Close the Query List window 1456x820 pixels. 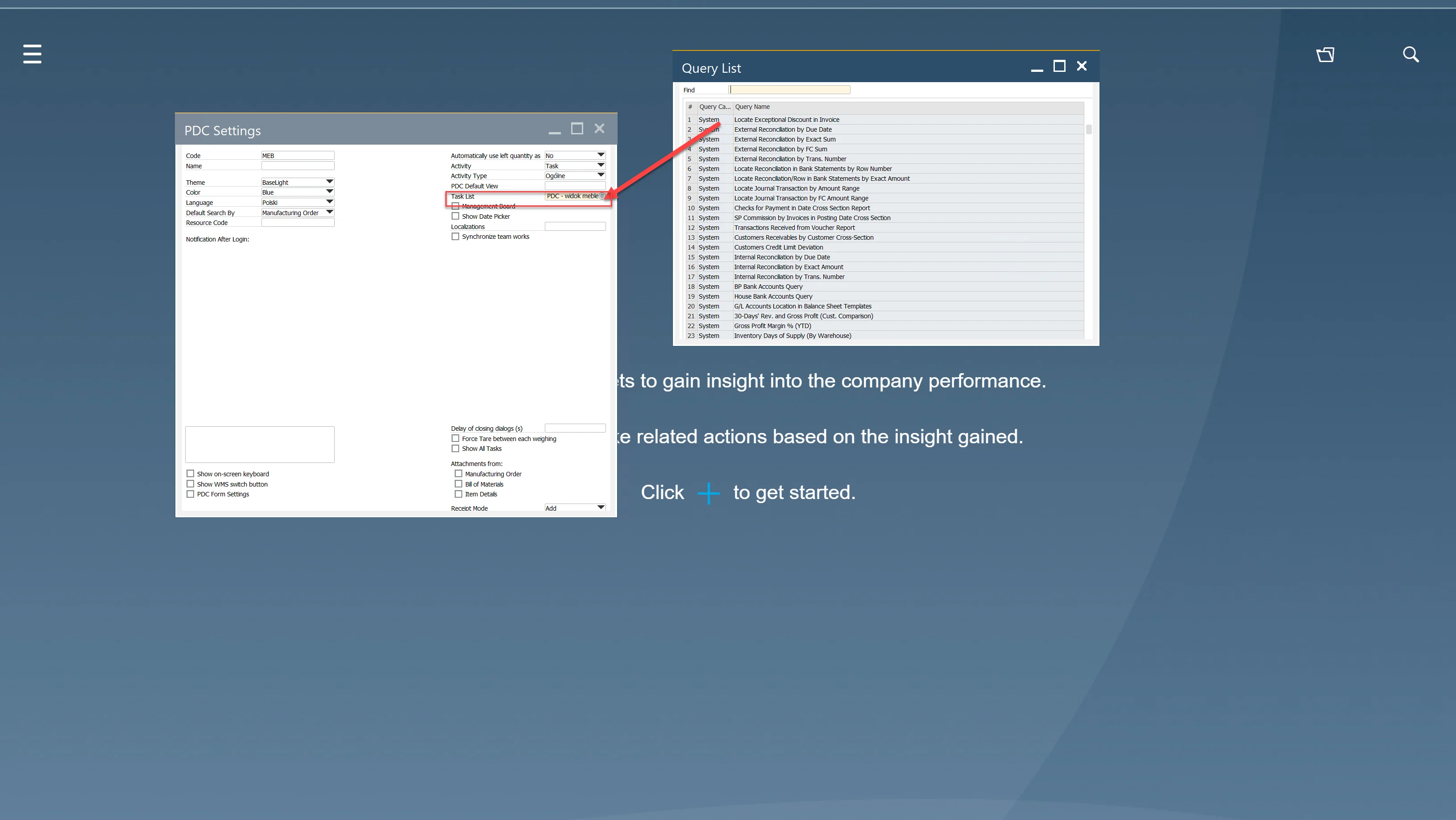click(1082, 67)
